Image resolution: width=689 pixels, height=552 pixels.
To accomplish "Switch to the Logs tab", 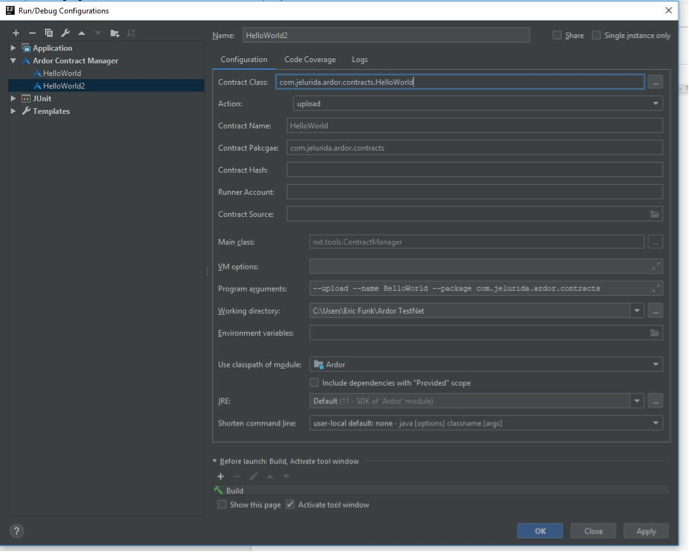I will [359, 59].
